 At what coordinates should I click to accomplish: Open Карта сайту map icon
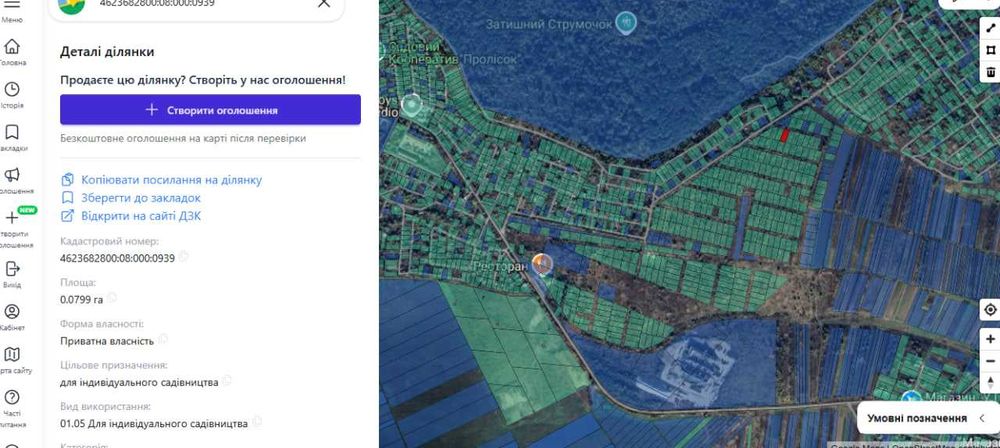(11, 354)
